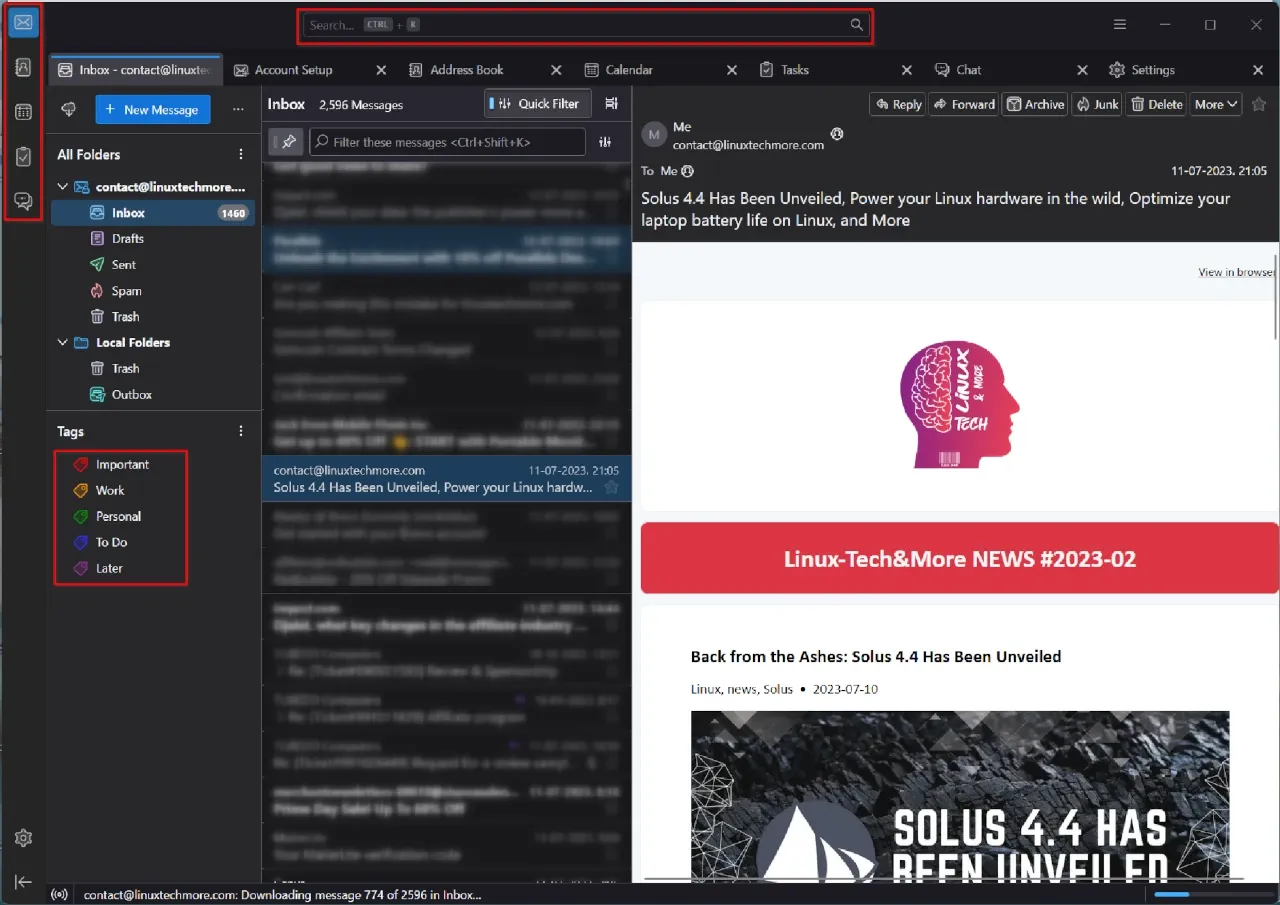Screen dimensions: 1280x905
Task: Mark the message as Junk
Action: (x=1097, y=104)
